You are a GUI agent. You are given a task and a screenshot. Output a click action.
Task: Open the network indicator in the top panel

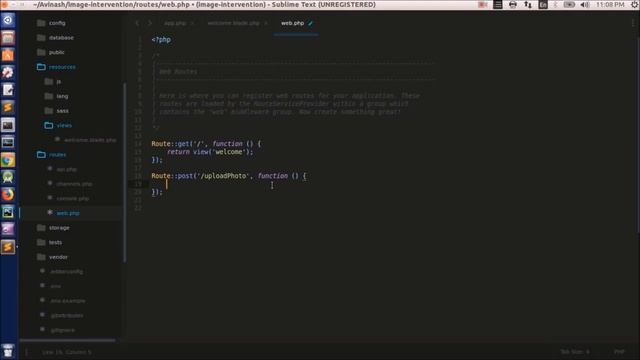click(x=528, y=4)
